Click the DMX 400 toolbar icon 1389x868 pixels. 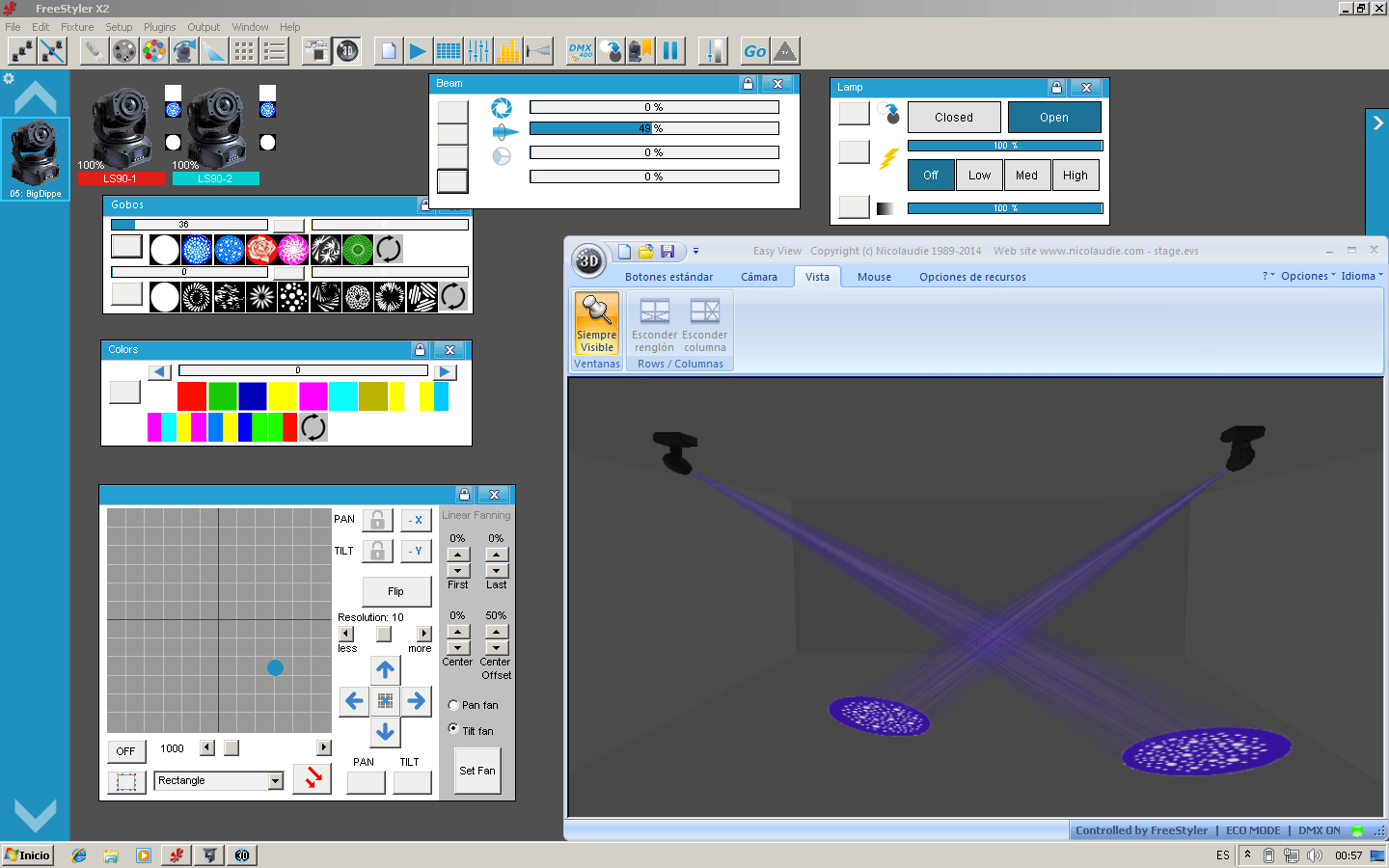[581, 51]
